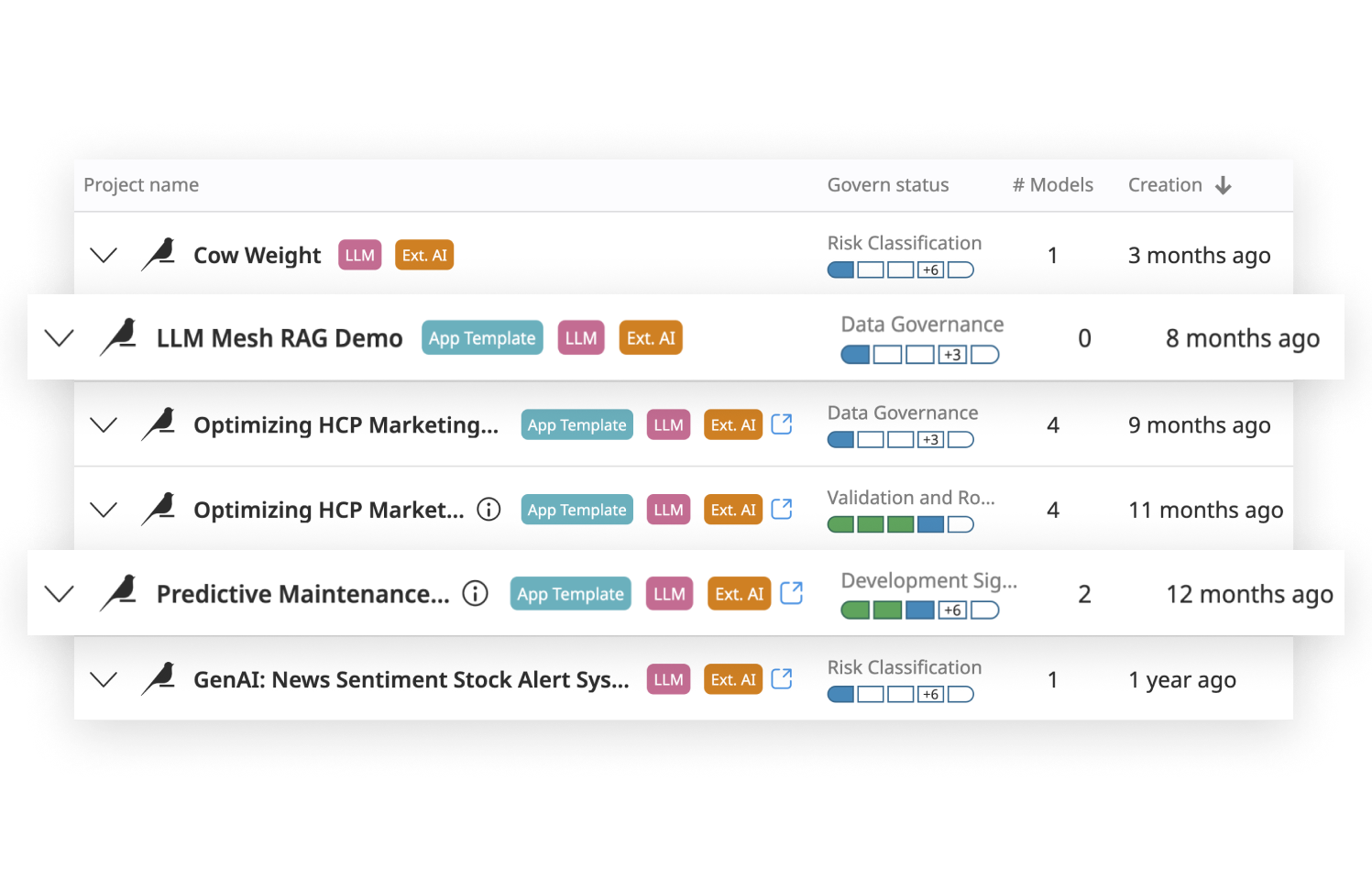Expand the Cow Weight project row
1372x880 pixels.
click(104, 255)
